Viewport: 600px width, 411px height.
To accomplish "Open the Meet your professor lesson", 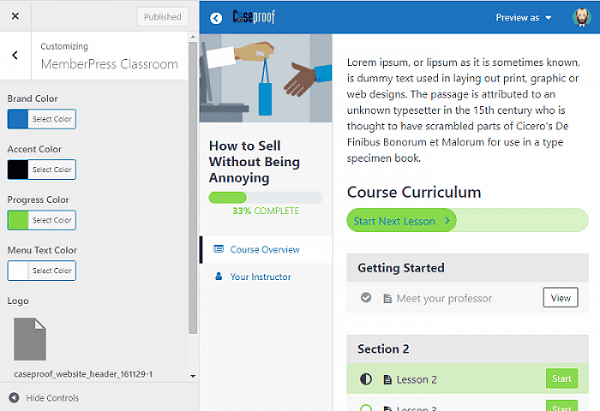I will 444,298.
